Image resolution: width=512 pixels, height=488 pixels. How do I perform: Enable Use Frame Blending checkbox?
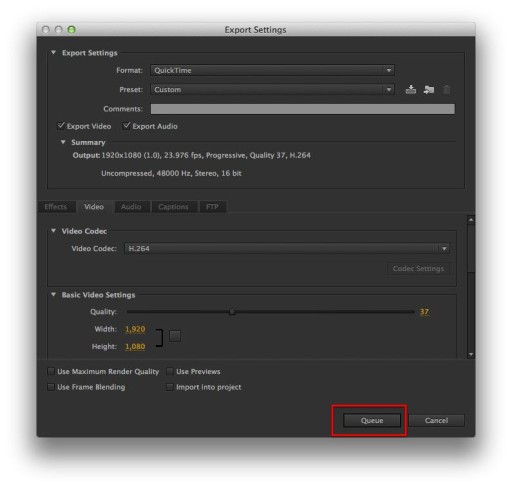coord(51,387)
